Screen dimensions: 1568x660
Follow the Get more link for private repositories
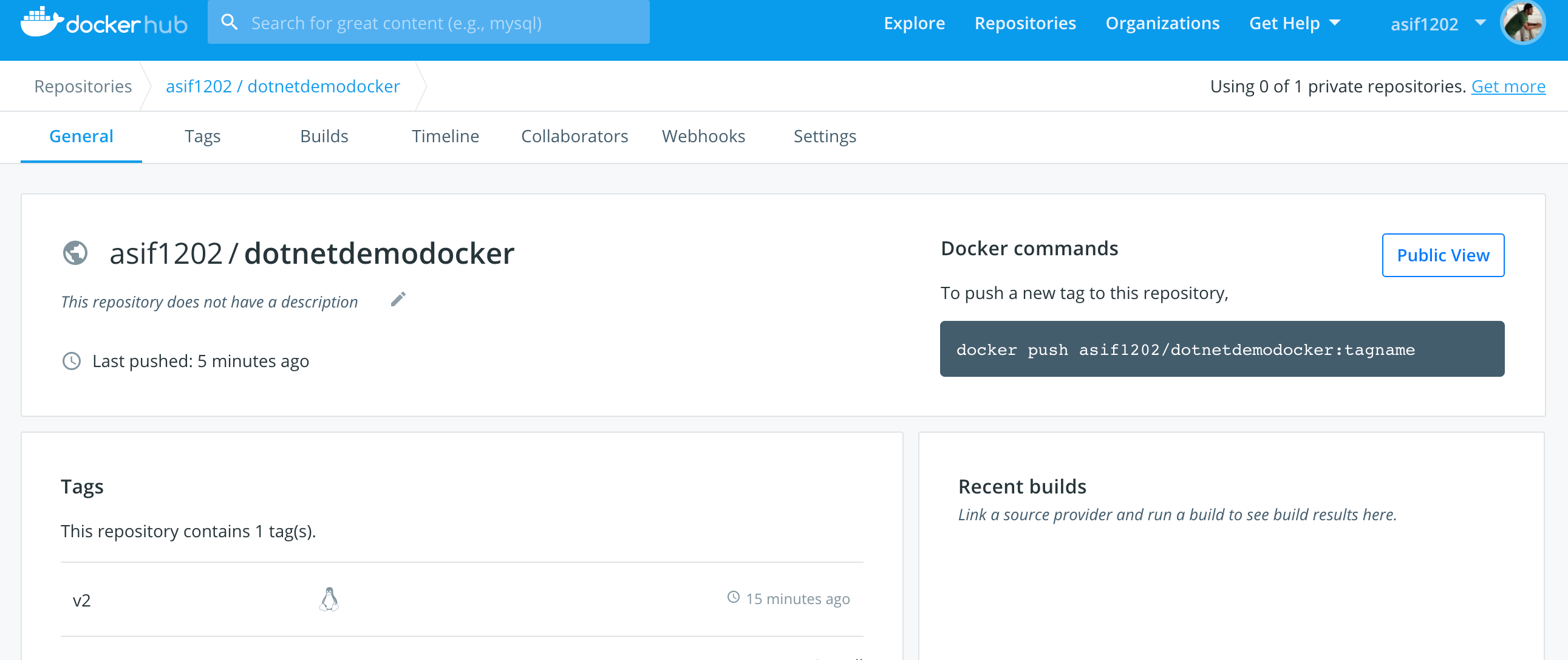[x=1508, y=86]
